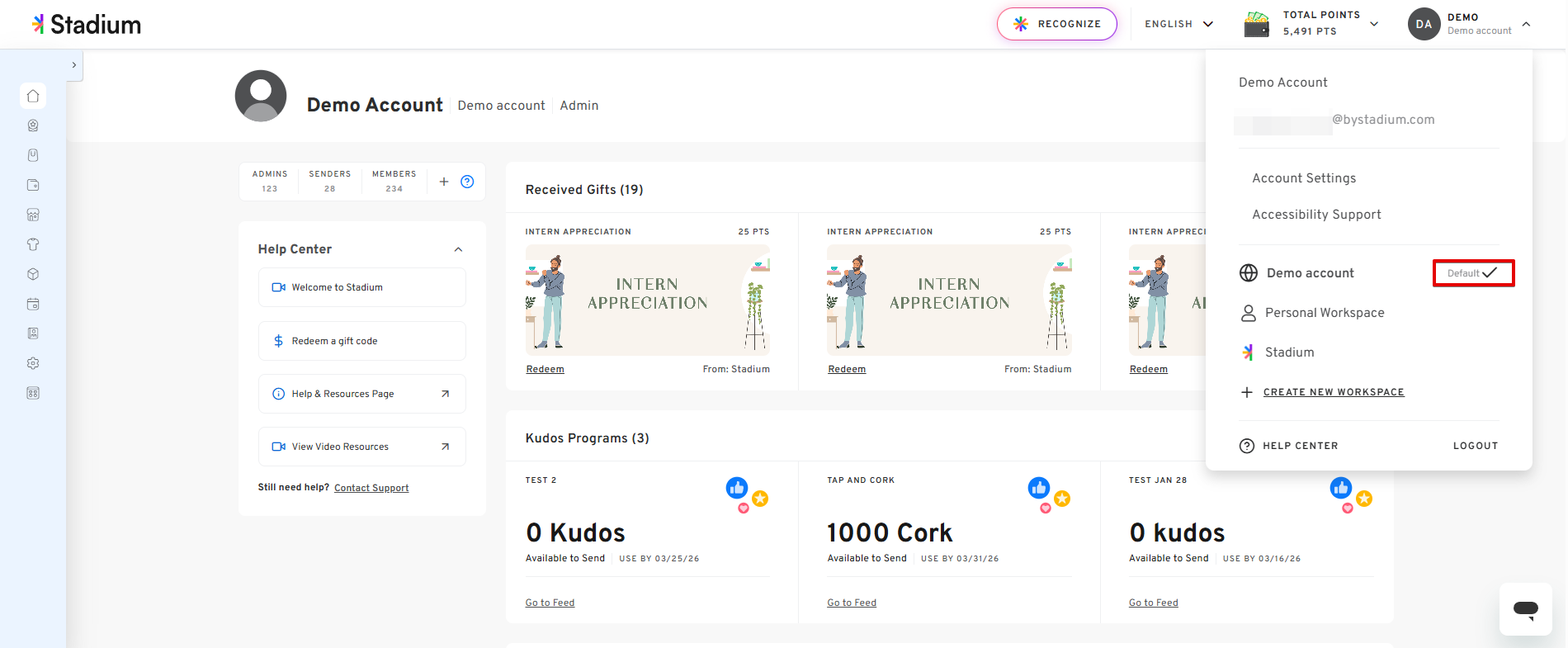The width and height of the screenshot is (1568, 648).
Task: Open the chat widget bubble
Action: [1525, 609]
